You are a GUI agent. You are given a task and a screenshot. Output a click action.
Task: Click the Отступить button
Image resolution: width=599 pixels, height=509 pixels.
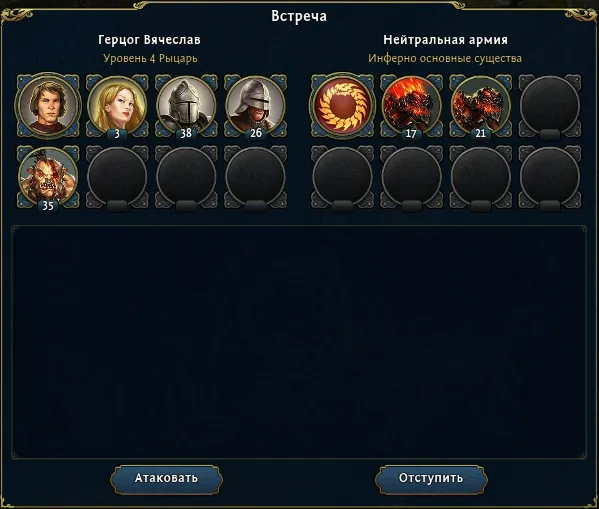point(431,478)
